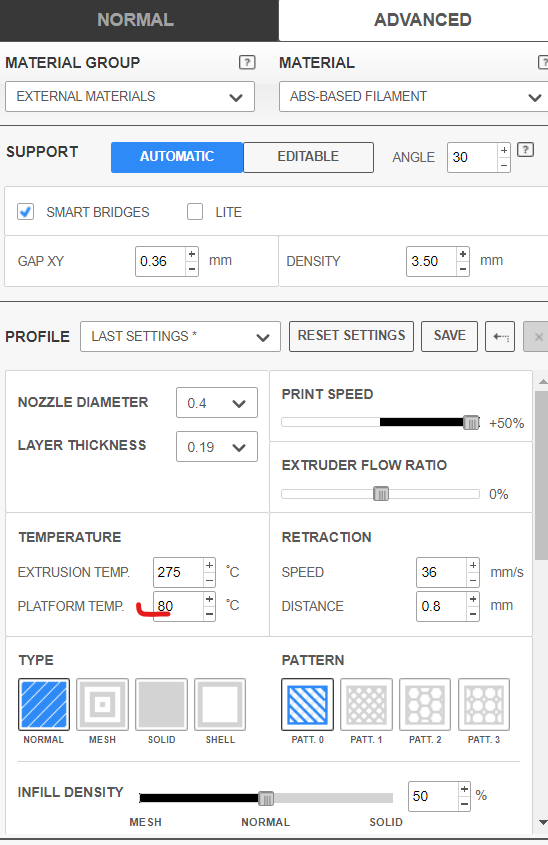Open the Layer Thickness dropdown
The image size is (548, 845).
point(217,447)
